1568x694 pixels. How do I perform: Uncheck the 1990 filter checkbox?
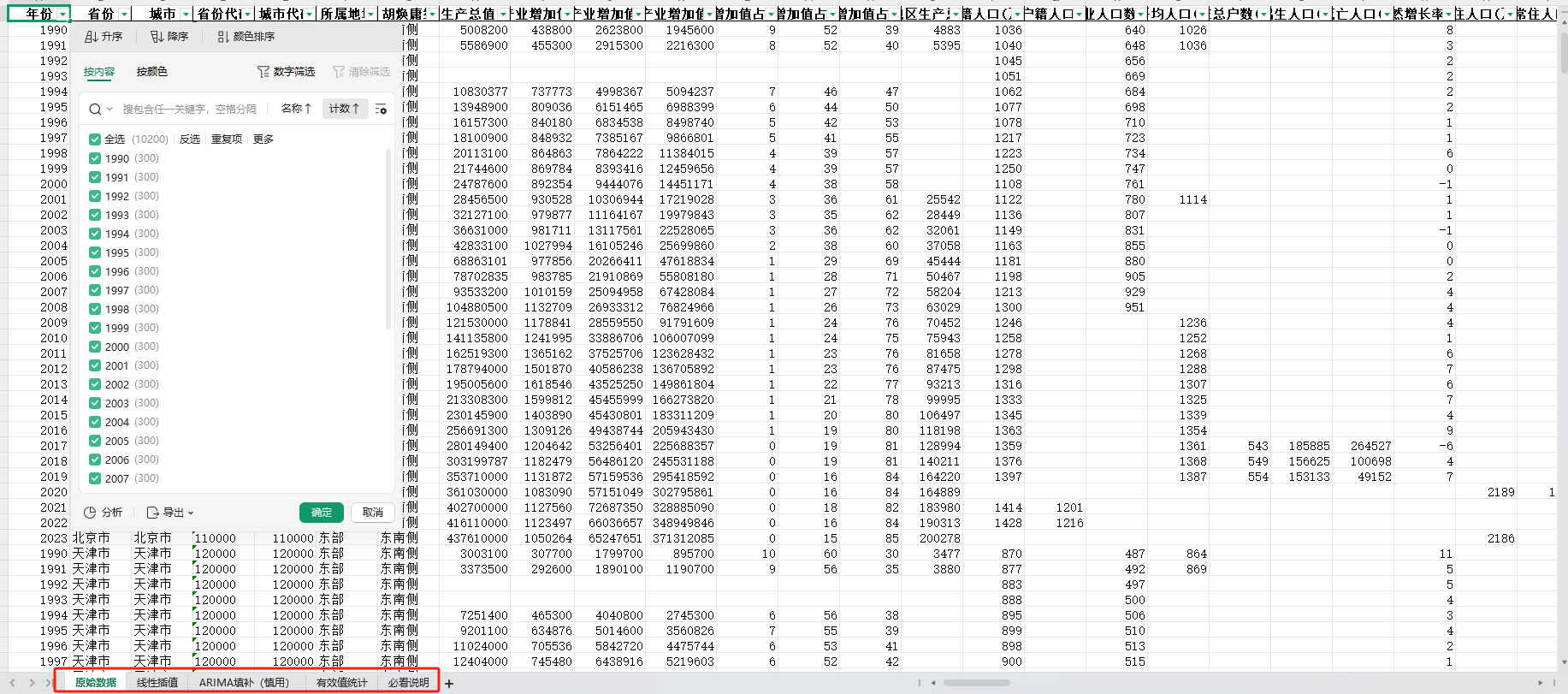tap(95, 158)
